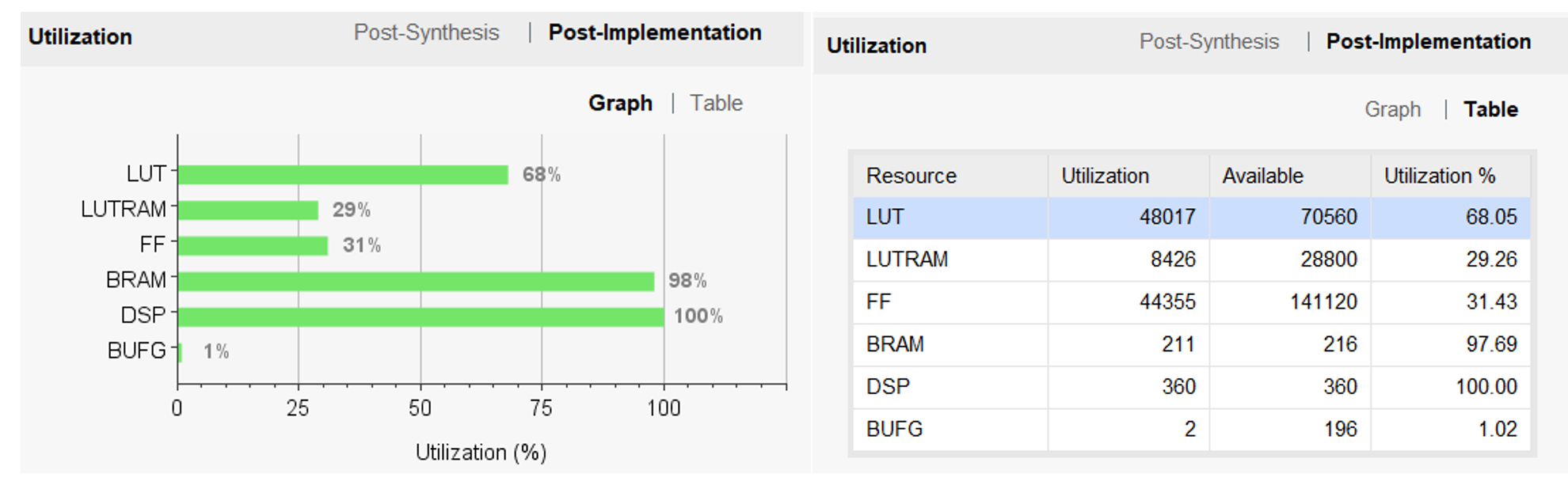This screenshot has width=1568, height=489.
Task: Click the Available column header
Action: click(x=1262, y=176)
